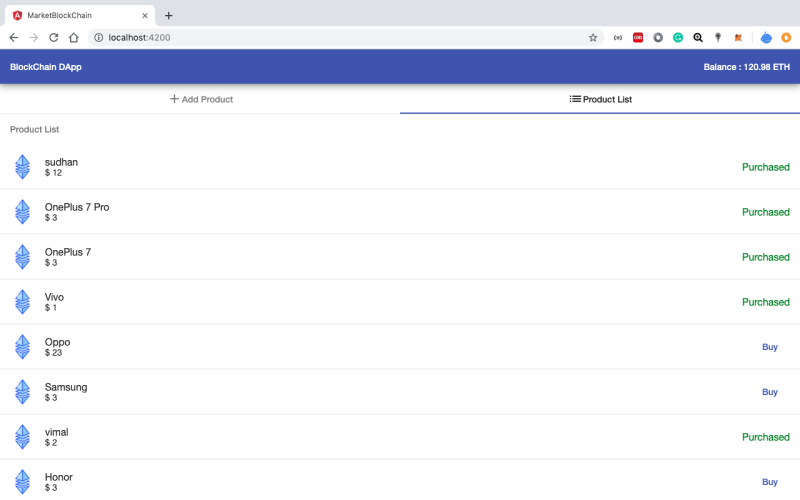800x500 pixels.
Task: Go to browser home icon
Action: coord(73,38)
